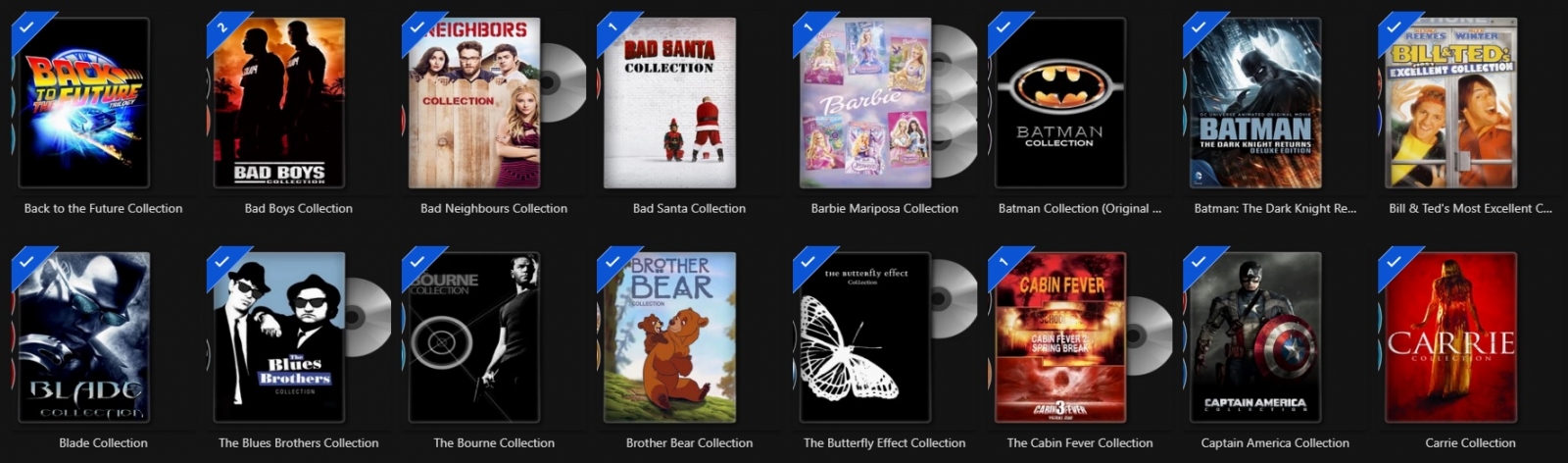1568x463 pixels.
Task: Open Brother Bear Collection poster
Action: [670, 336]
